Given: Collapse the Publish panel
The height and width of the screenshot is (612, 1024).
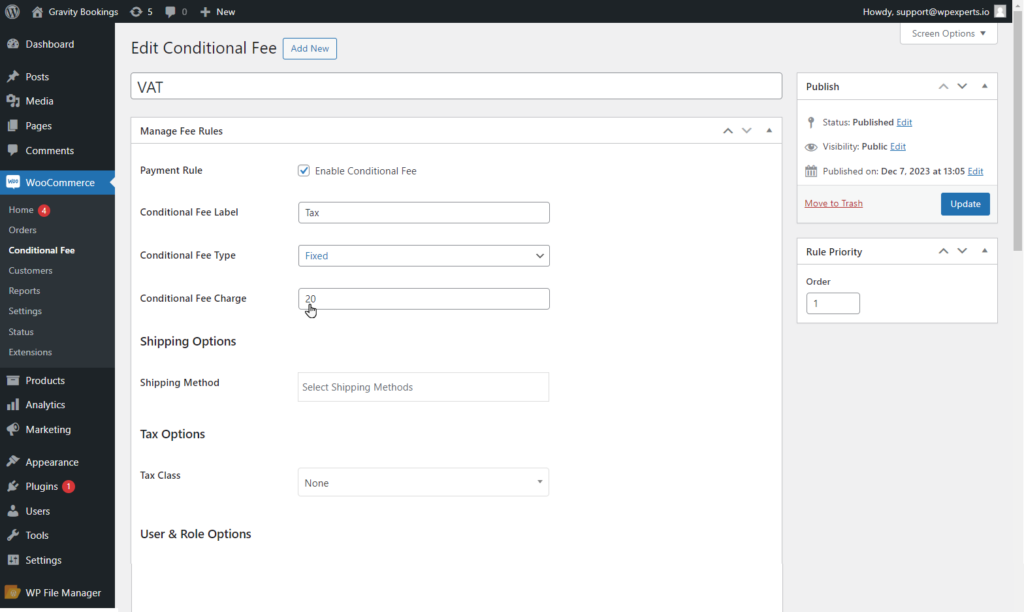Looking at the screenshot, I should [985, 86].
